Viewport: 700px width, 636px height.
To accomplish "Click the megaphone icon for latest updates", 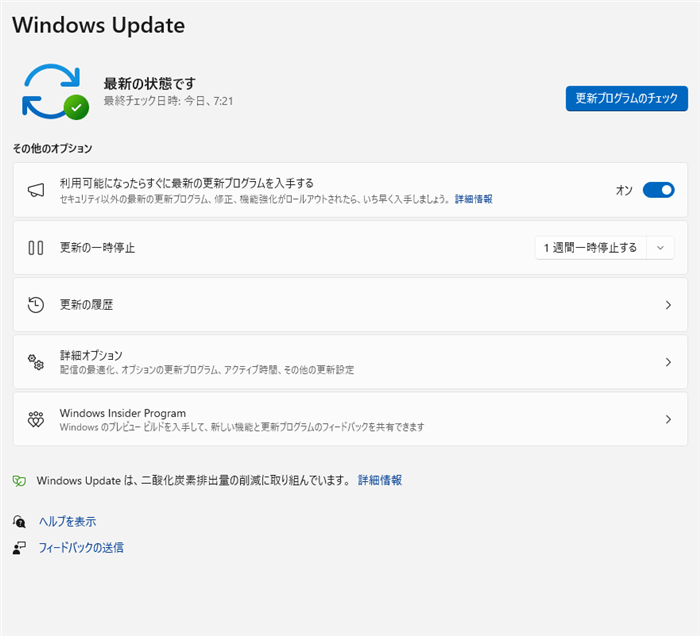I will (x=36, y=190).
